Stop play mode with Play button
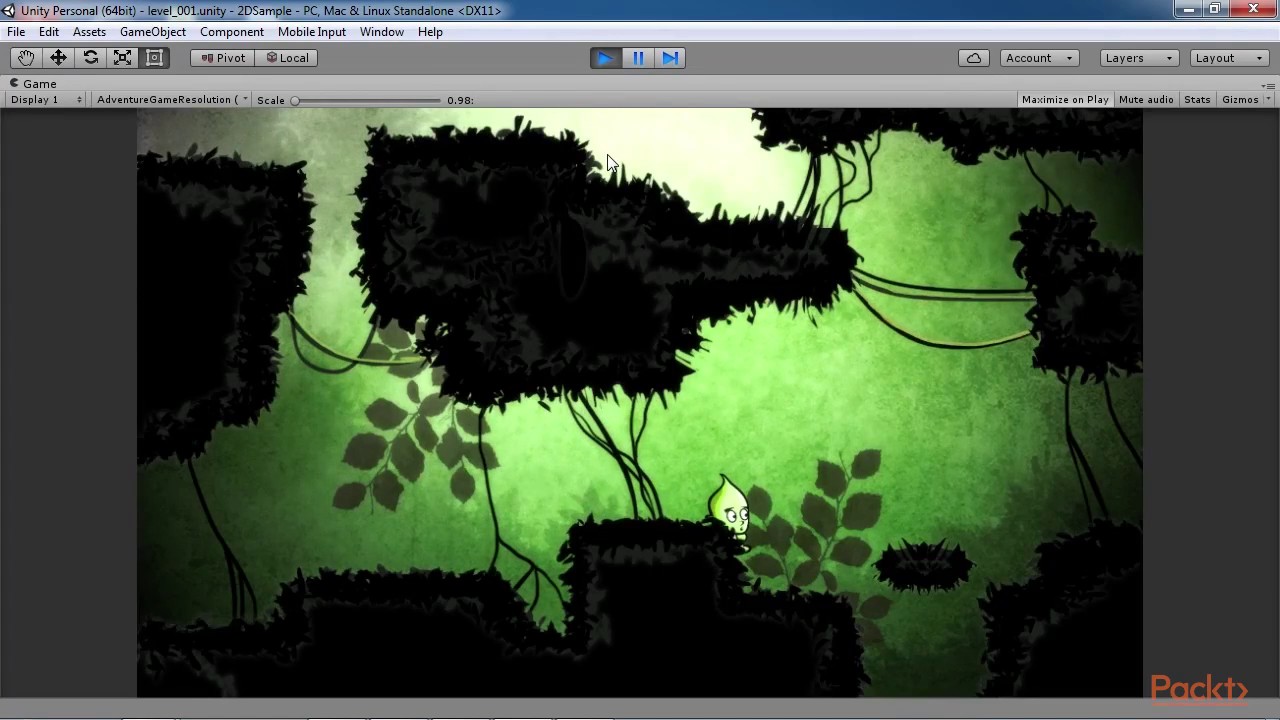This screenshot has height=720, width=1280. pyautogui.click(x=605, y=58)
